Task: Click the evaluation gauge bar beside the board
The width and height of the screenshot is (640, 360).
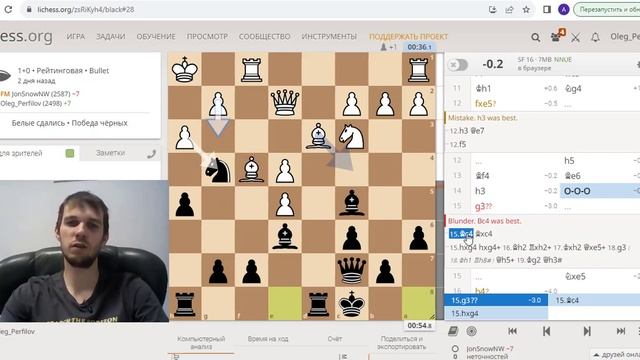Action: point(440,186)
